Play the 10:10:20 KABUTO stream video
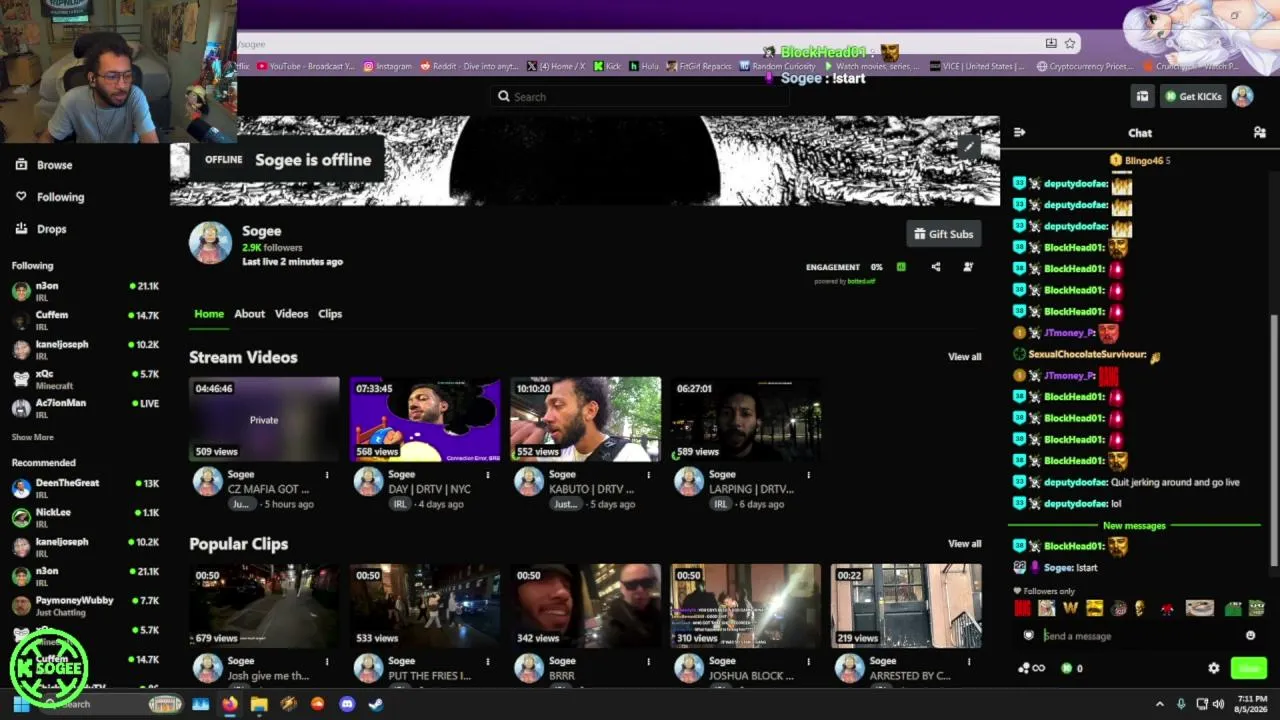Image resolution: width=1280 pixels, height=720 pixels. (x=585, y=419)
